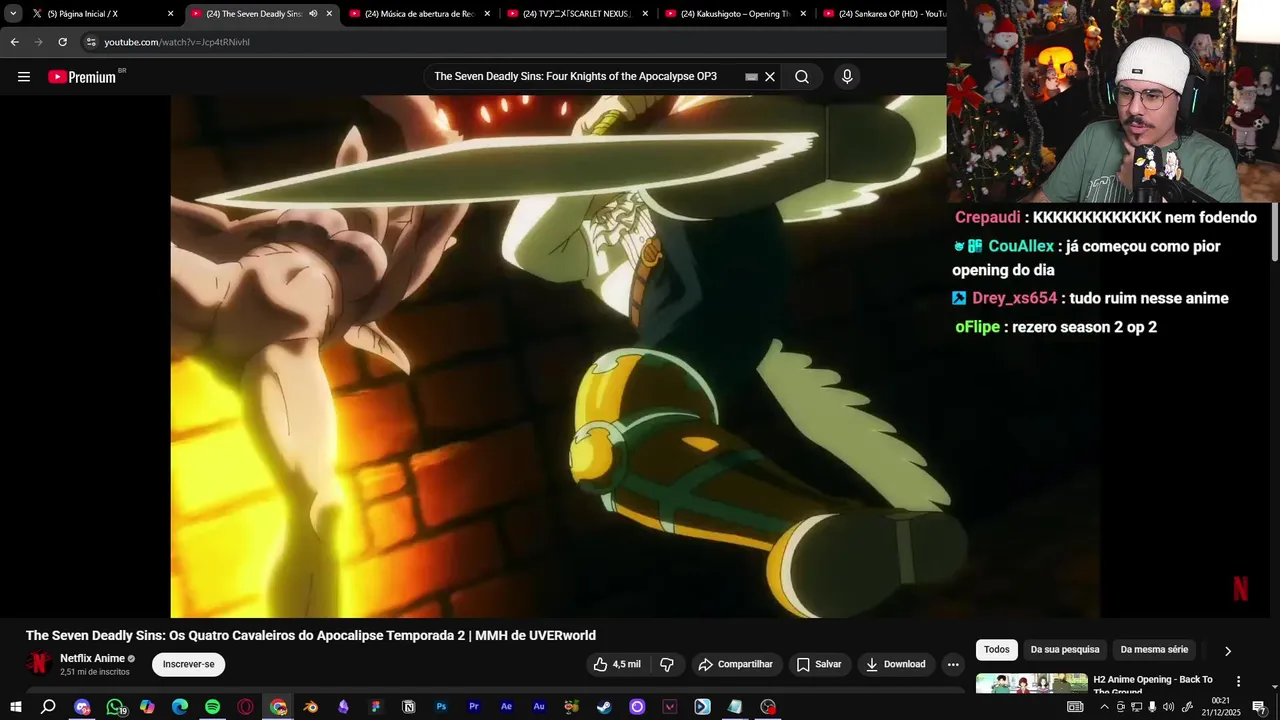Open the microphone tray icon
The image size is (1280, 720).
coord(1152,707)
